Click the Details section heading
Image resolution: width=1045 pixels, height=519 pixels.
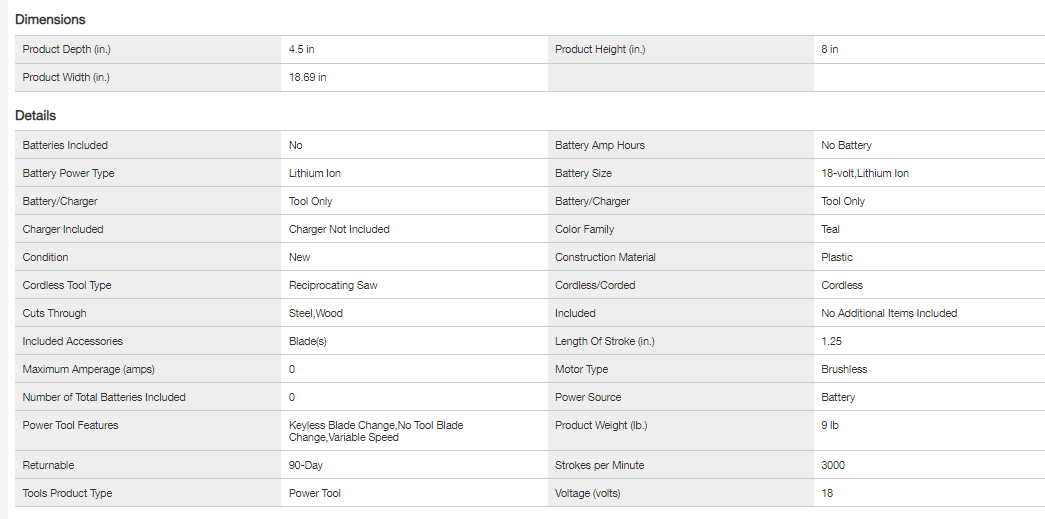36,115
